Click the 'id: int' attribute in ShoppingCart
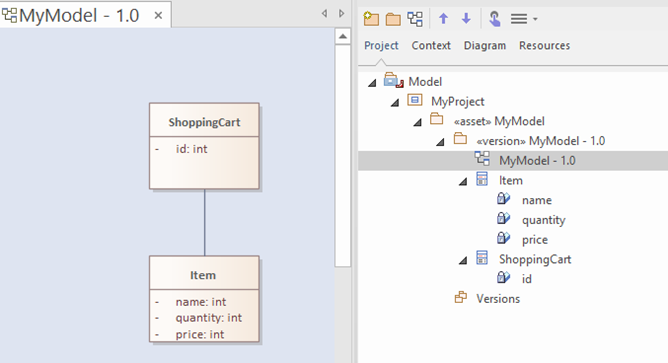The image size is (668, 363). (191, 149)
